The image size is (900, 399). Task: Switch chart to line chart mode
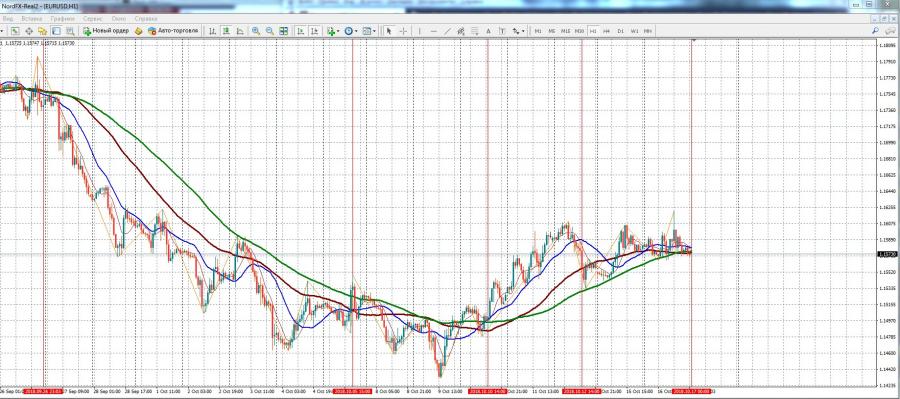(x=240, y=30)
